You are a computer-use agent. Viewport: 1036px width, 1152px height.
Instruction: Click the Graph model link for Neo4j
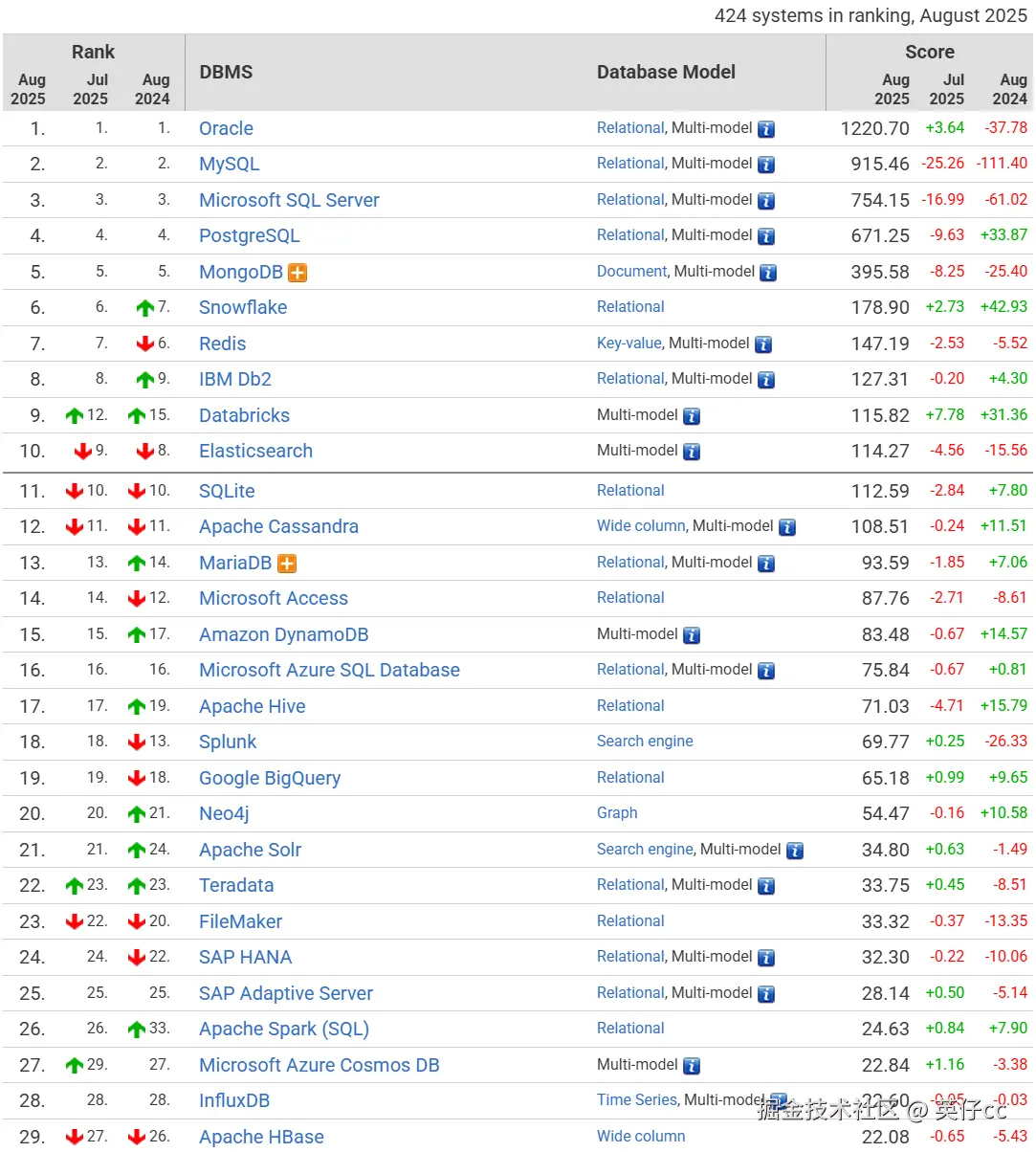click(x=617, y=813)
